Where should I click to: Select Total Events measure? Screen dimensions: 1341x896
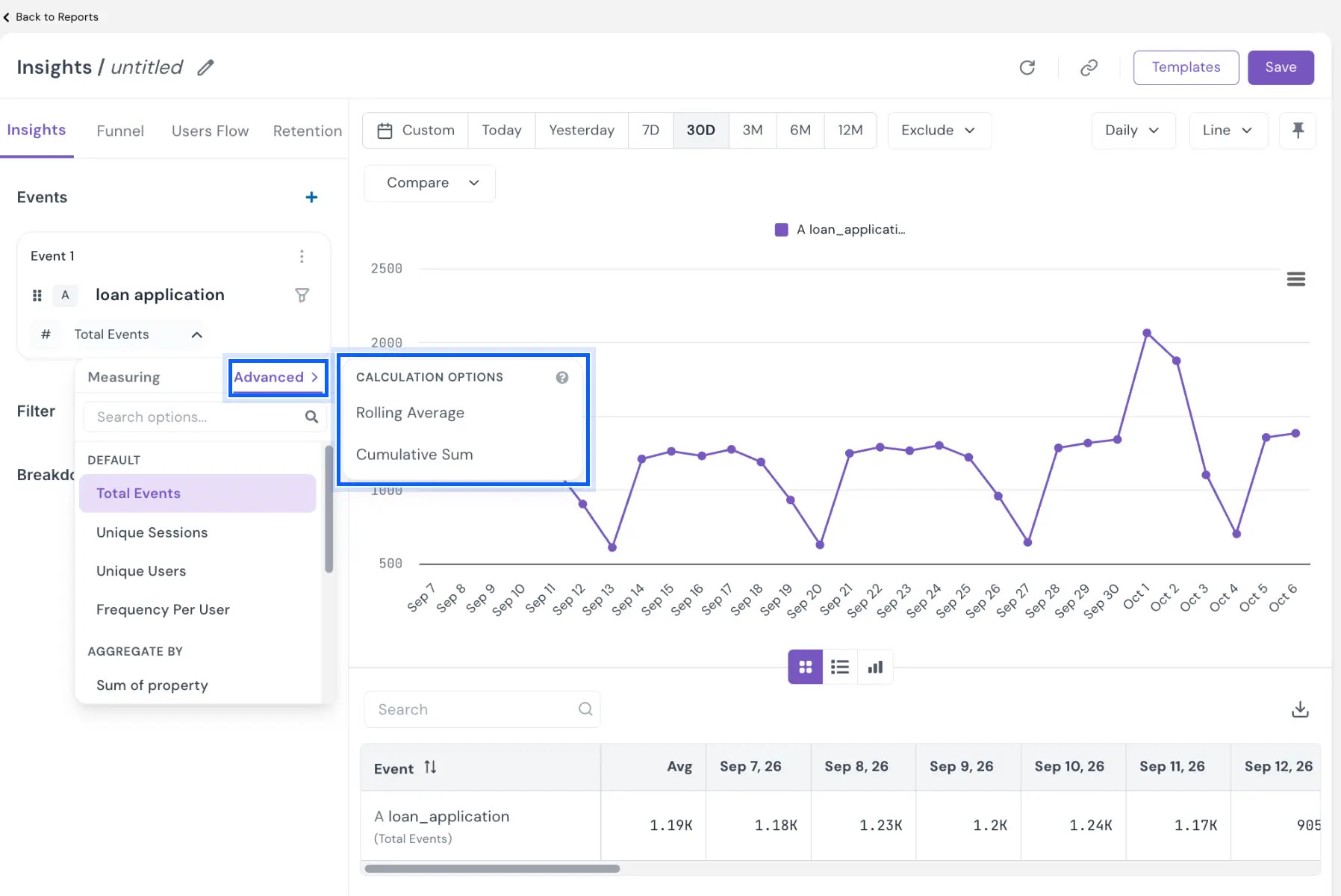pos(198,494)
